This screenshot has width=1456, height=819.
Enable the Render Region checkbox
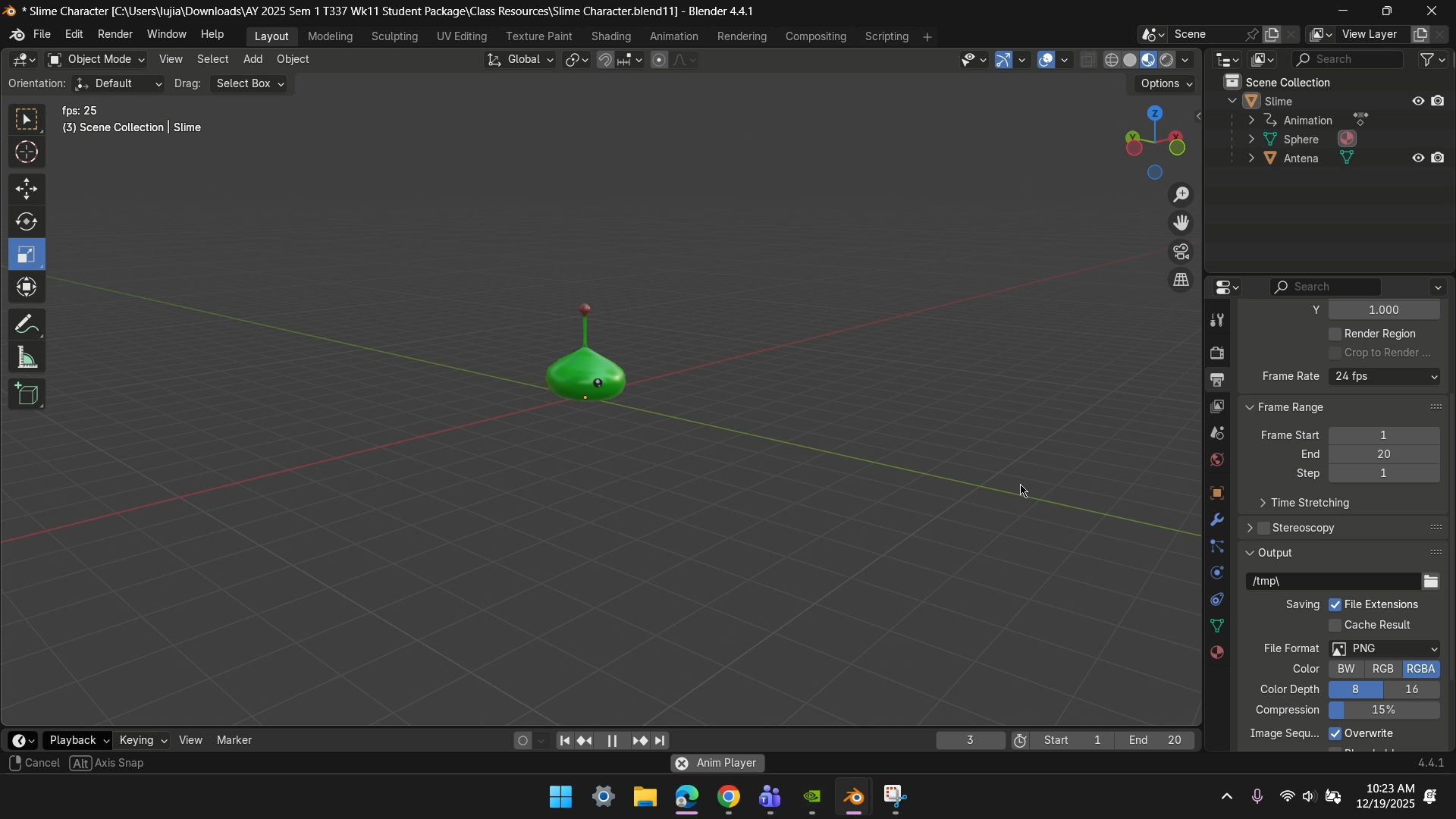click(1335, 334)
